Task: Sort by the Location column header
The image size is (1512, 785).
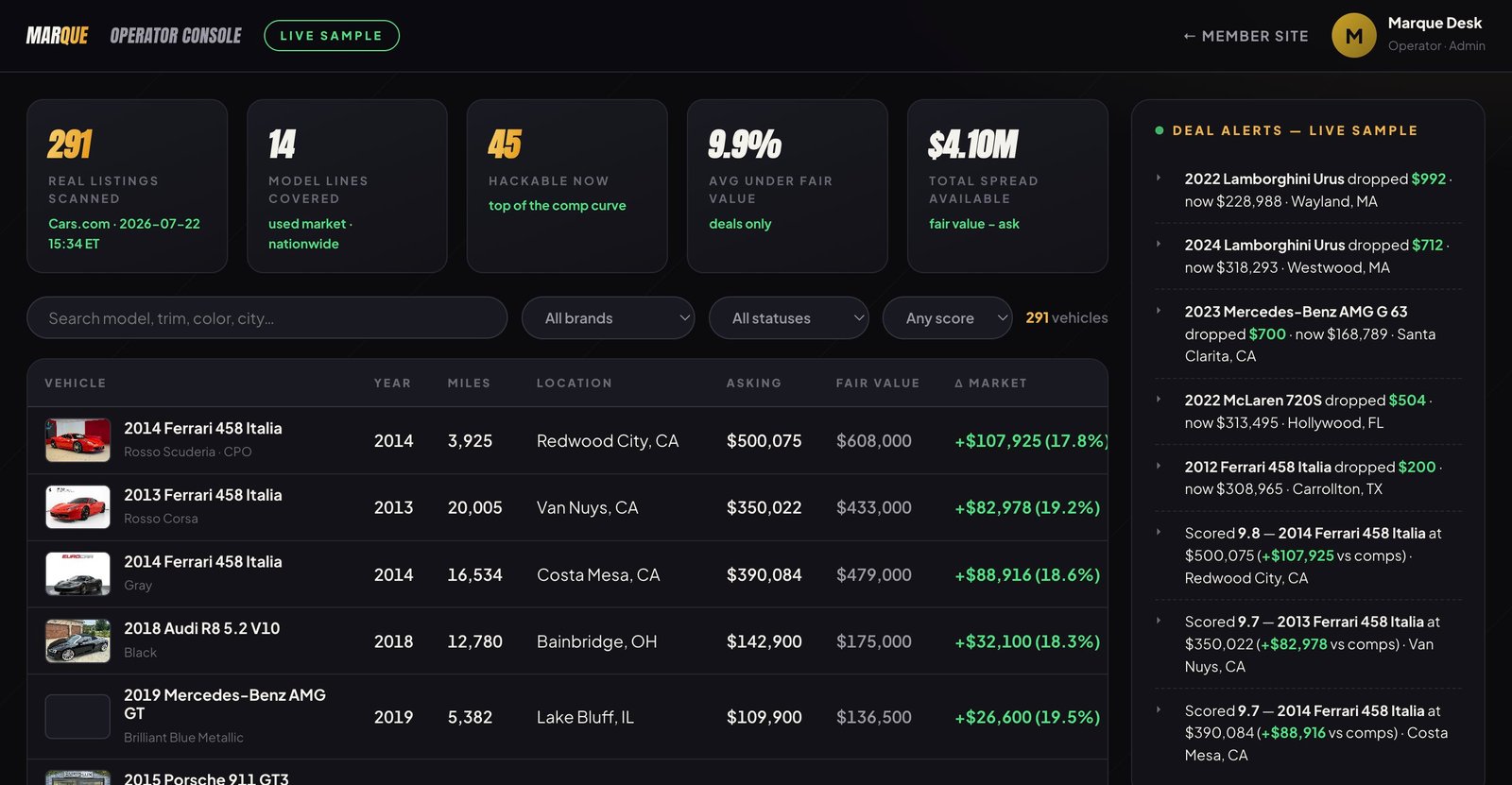Action: (575, 384)
